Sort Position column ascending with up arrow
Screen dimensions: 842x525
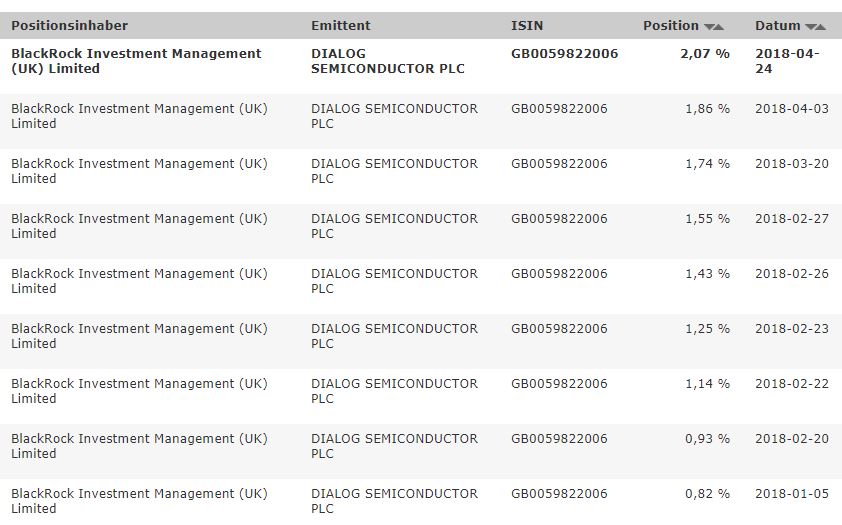[719, 27]
